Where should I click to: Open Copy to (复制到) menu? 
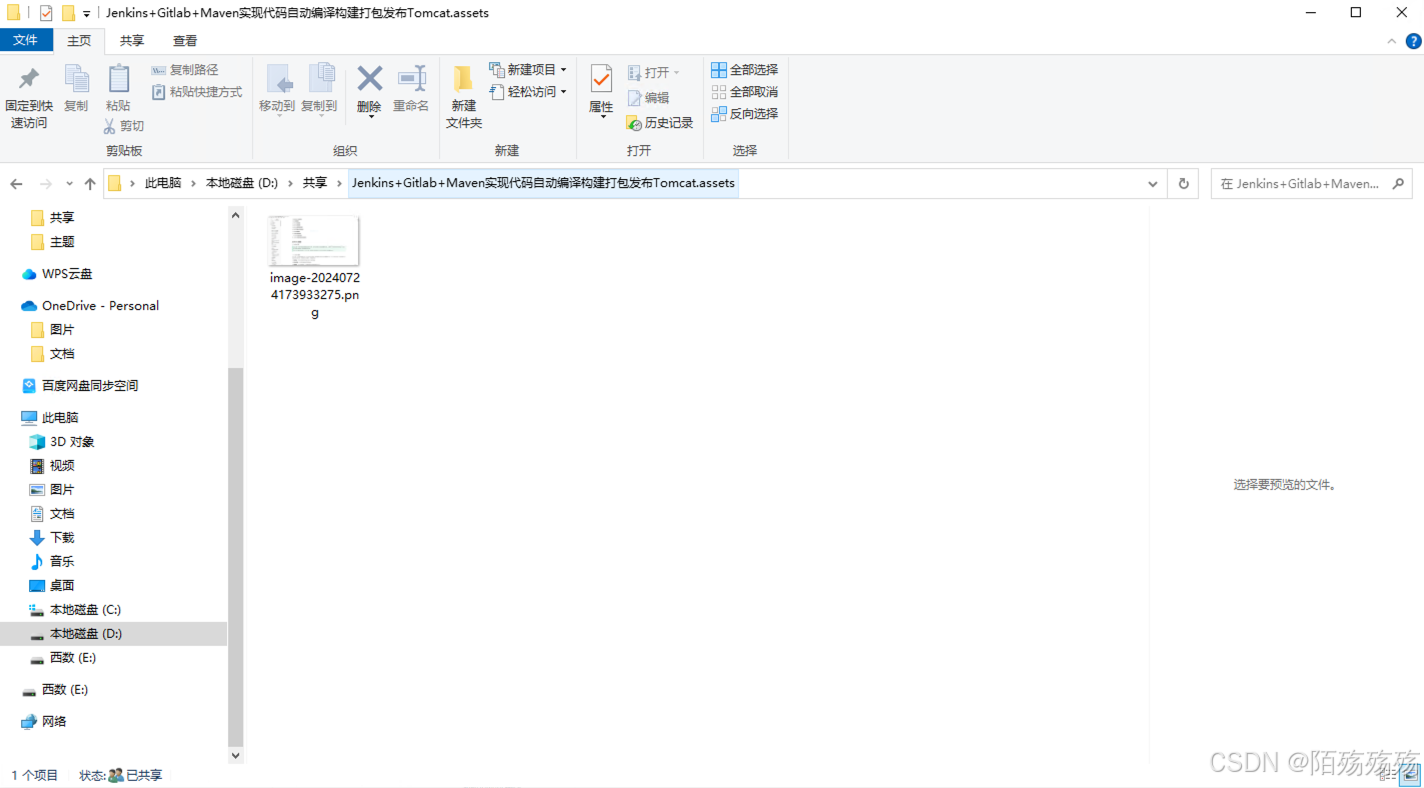[x=319, y=90]
